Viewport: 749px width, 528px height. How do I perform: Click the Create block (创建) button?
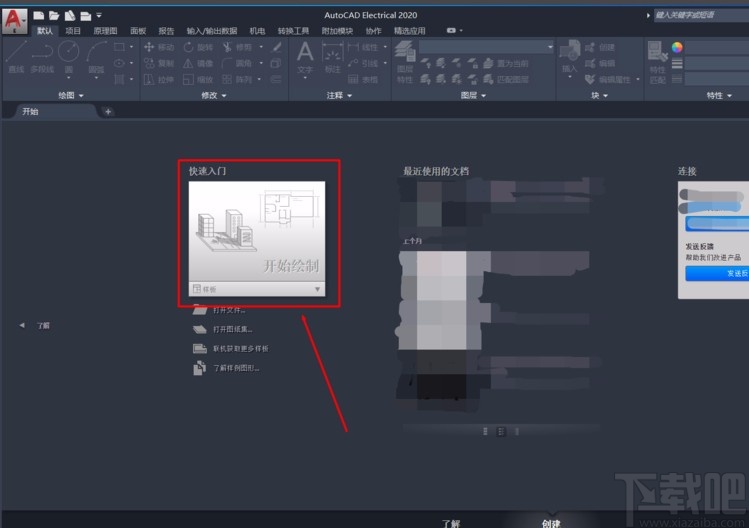(600, 47)
